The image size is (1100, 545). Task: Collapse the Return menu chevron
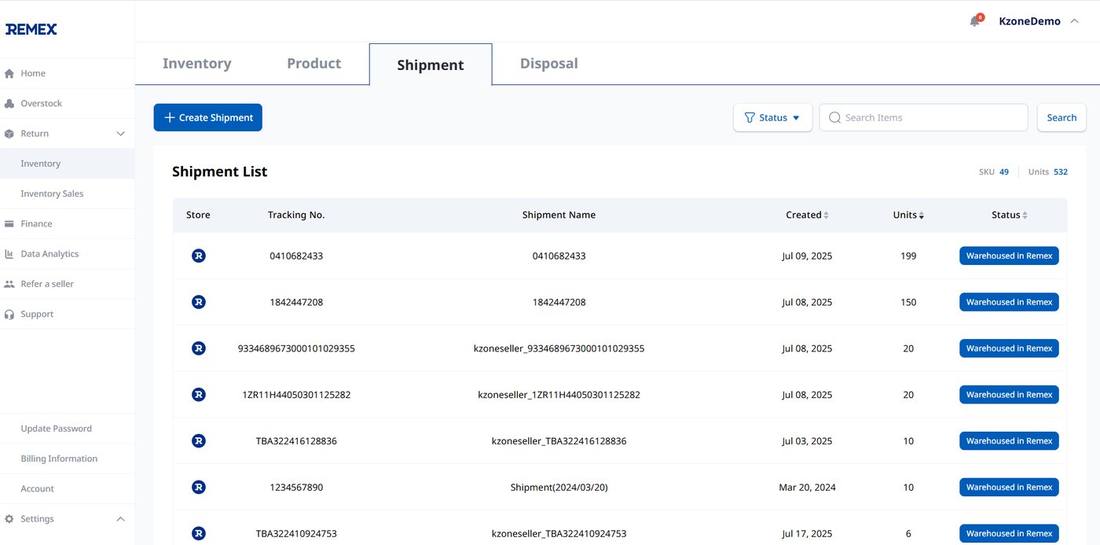pyautogui.click(x=121, y=133)
